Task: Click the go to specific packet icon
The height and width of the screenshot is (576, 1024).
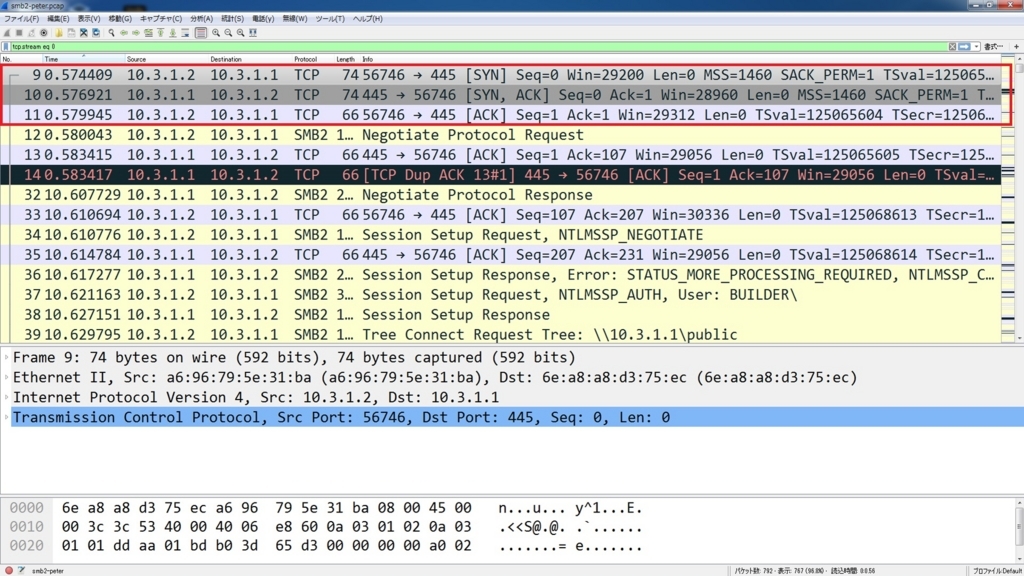Action: (148, 33)
